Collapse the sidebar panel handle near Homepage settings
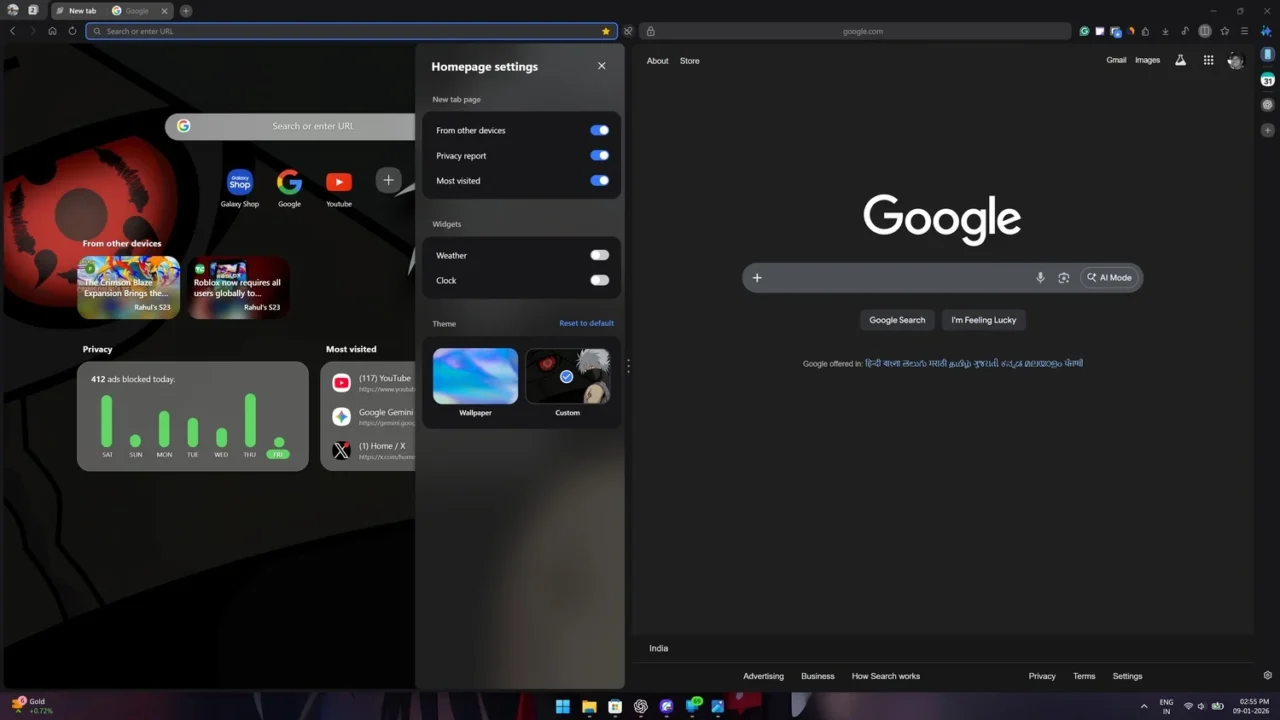Viewport: 1280px width, 720px height. [x=628, y=366]
